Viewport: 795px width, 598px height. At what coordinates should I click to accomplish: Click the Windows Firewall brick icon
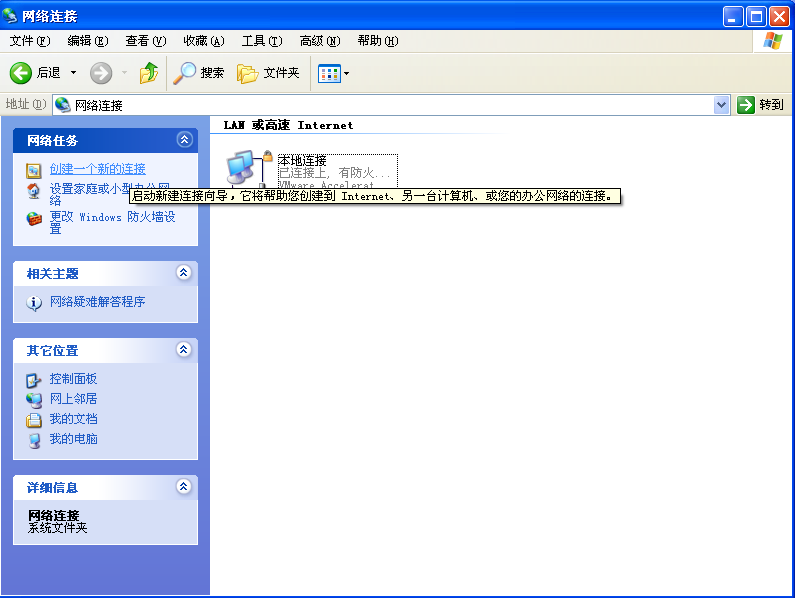point(33,219)
